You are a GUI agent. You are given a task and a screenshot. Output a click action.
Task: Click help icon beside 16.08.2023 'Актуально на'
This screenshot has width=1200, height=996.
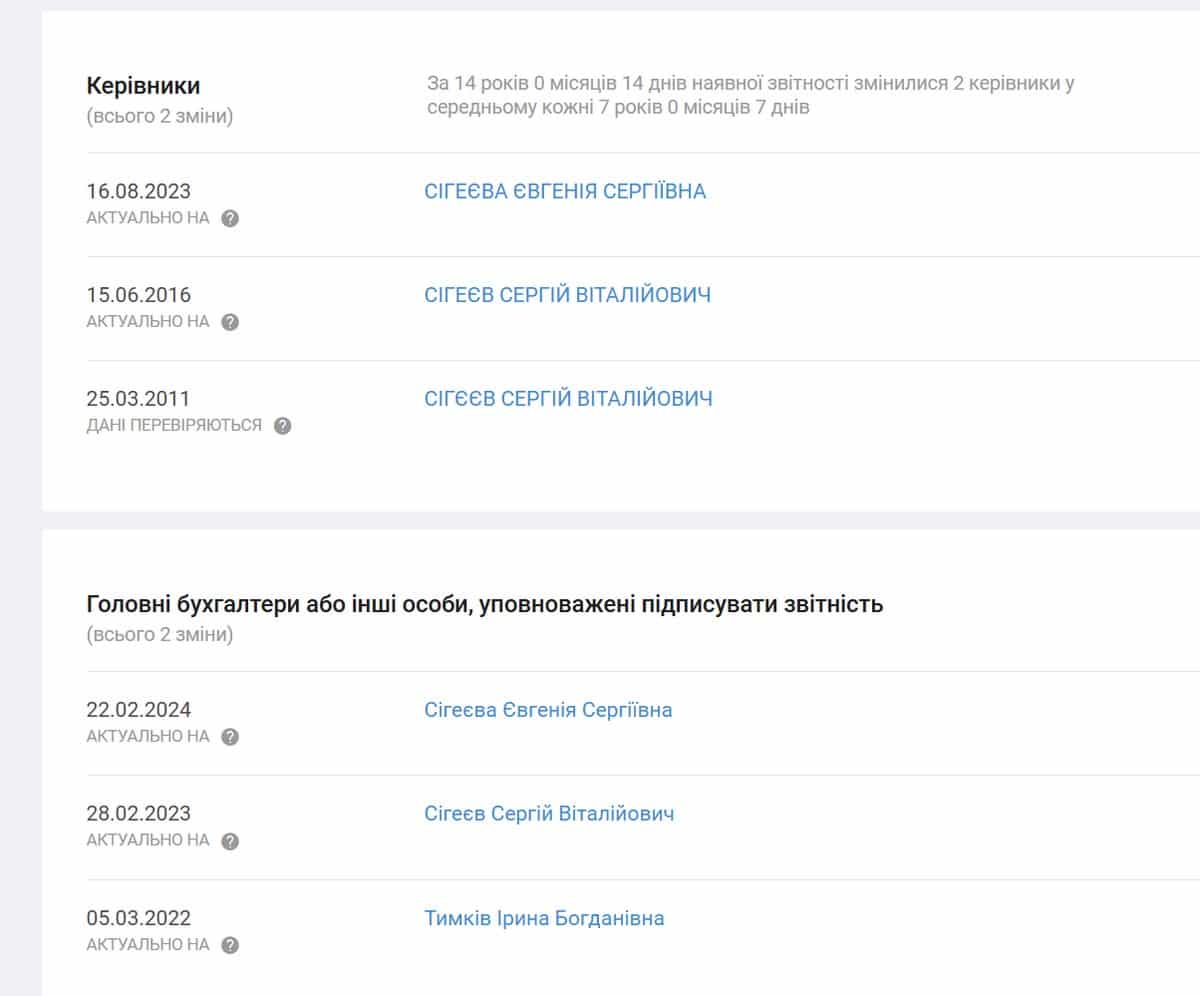click(x=230, y=219)
